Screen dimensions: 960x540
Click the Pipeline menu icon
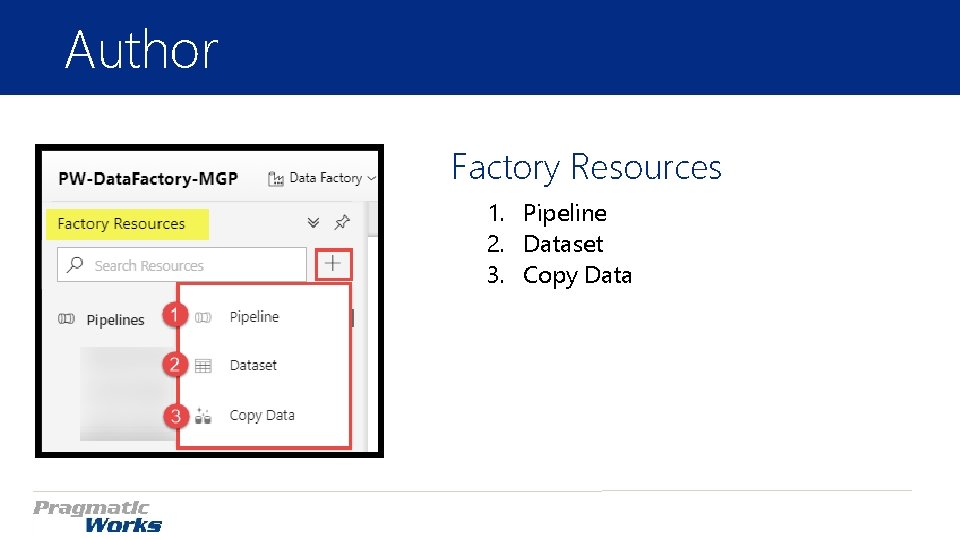pos(203,318)
